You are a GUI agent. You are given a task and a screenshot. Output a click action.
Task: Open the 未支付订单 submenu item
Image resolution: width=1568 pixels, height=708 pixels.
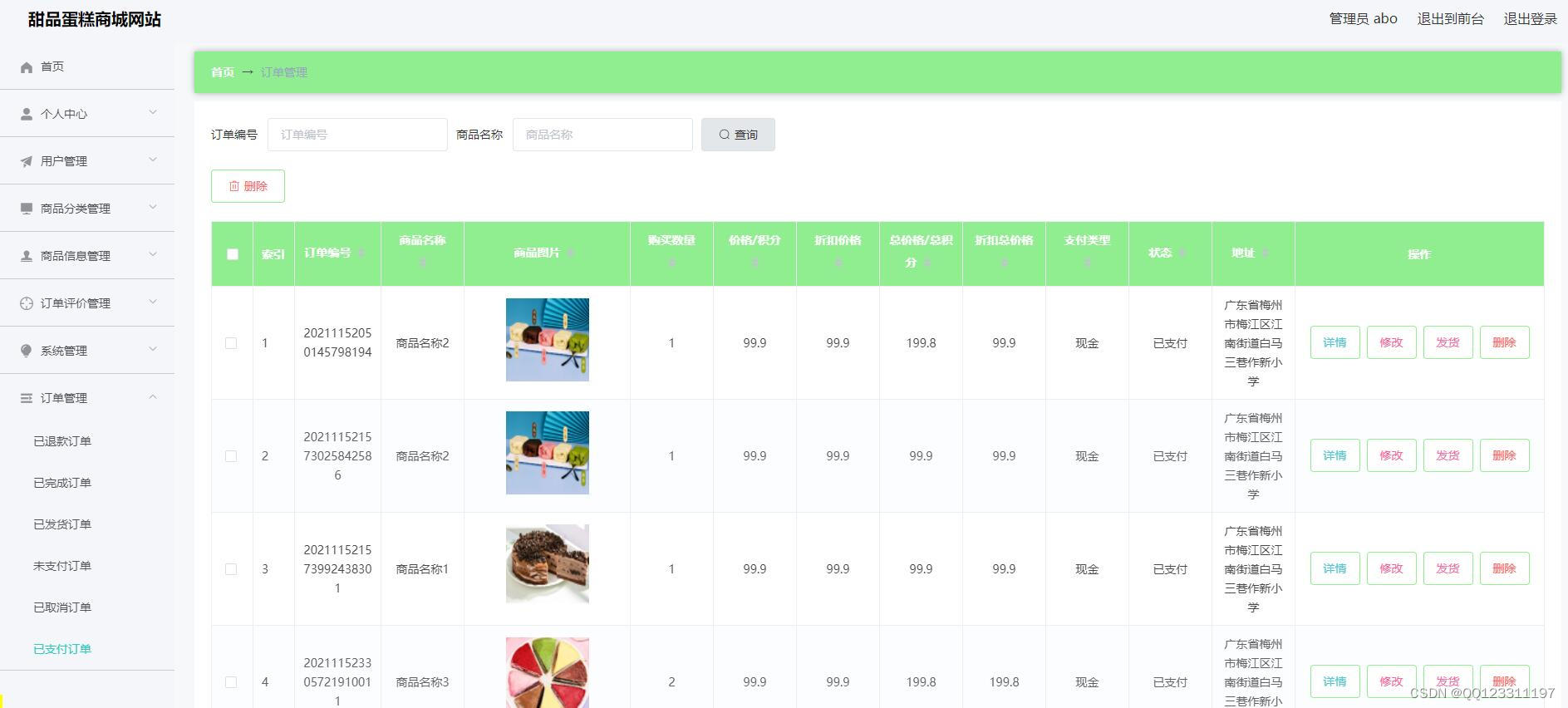click(62, 566)
